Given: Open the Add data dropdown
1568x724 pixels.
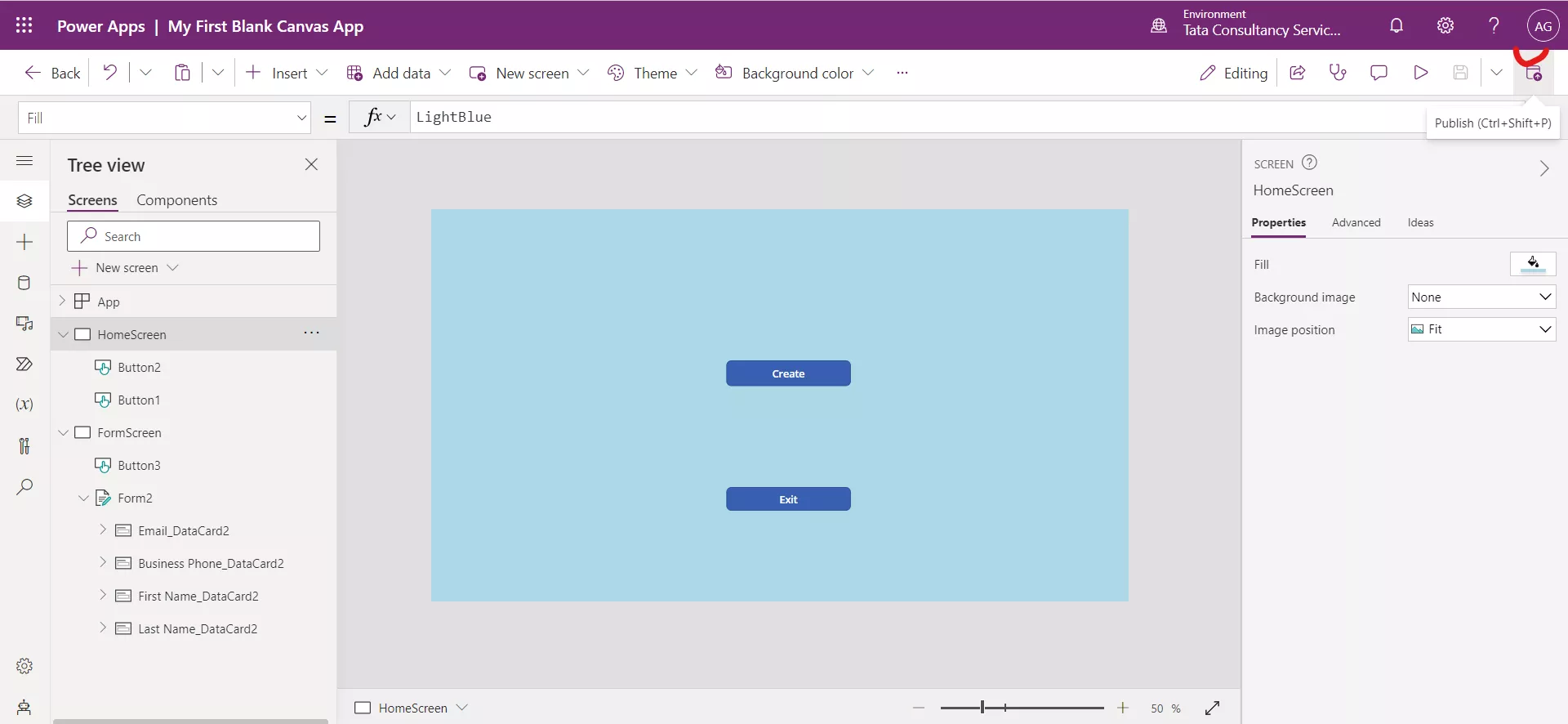Looking at the screenshot, I should point(445,73).
